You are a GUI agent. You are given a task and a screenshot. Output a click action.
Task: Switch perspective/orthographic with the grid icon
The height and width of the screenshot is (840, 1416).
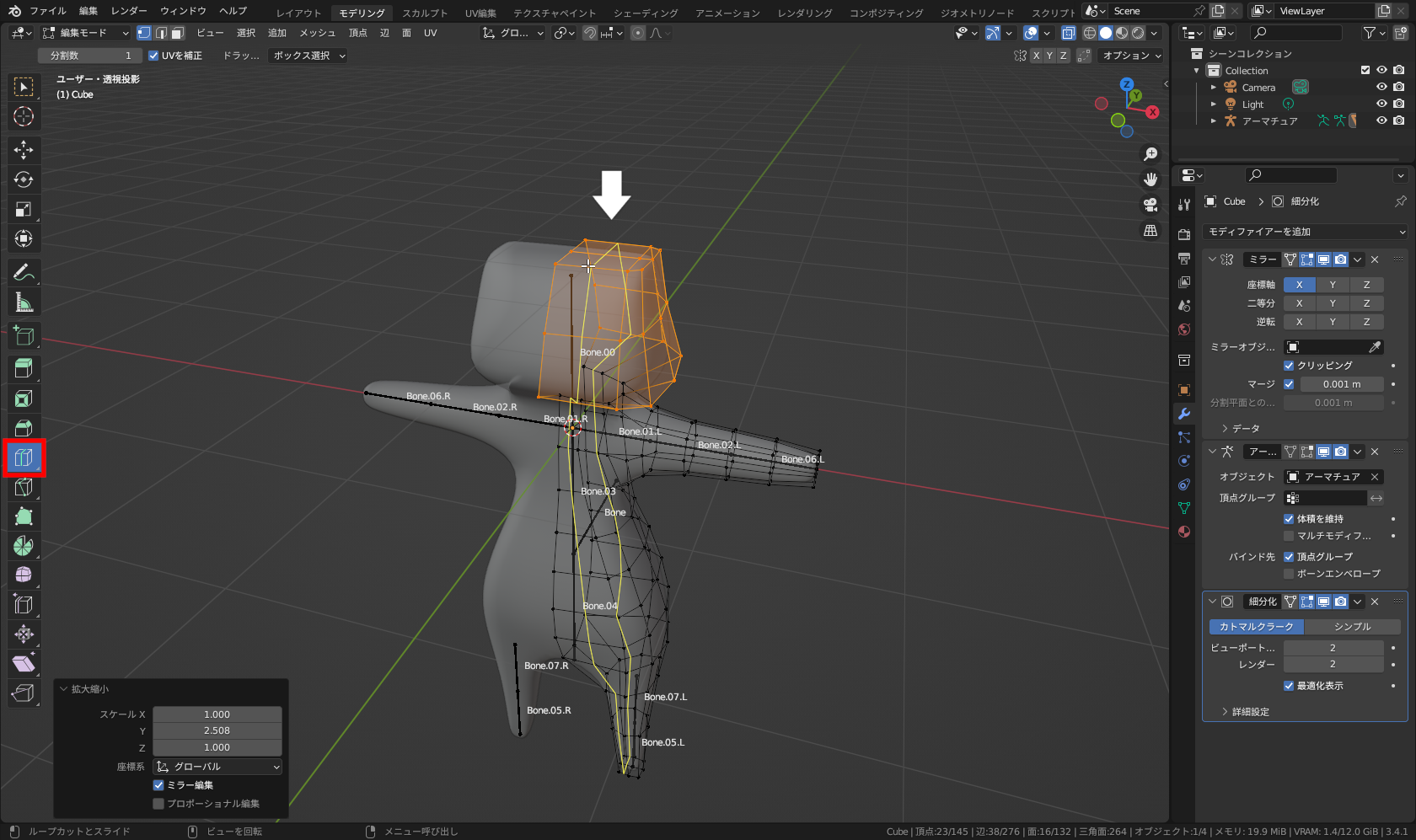pyautogui.click(x=1150, y=230)
